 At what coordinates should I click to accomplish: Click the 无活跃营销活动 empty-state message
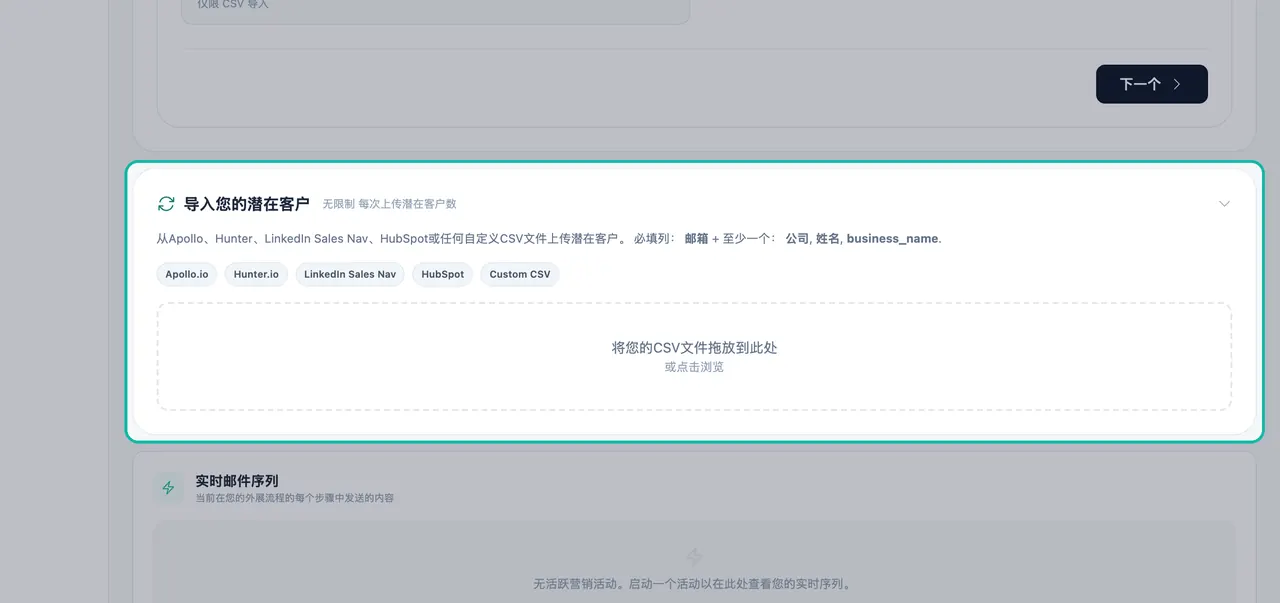tap(694, 584)
